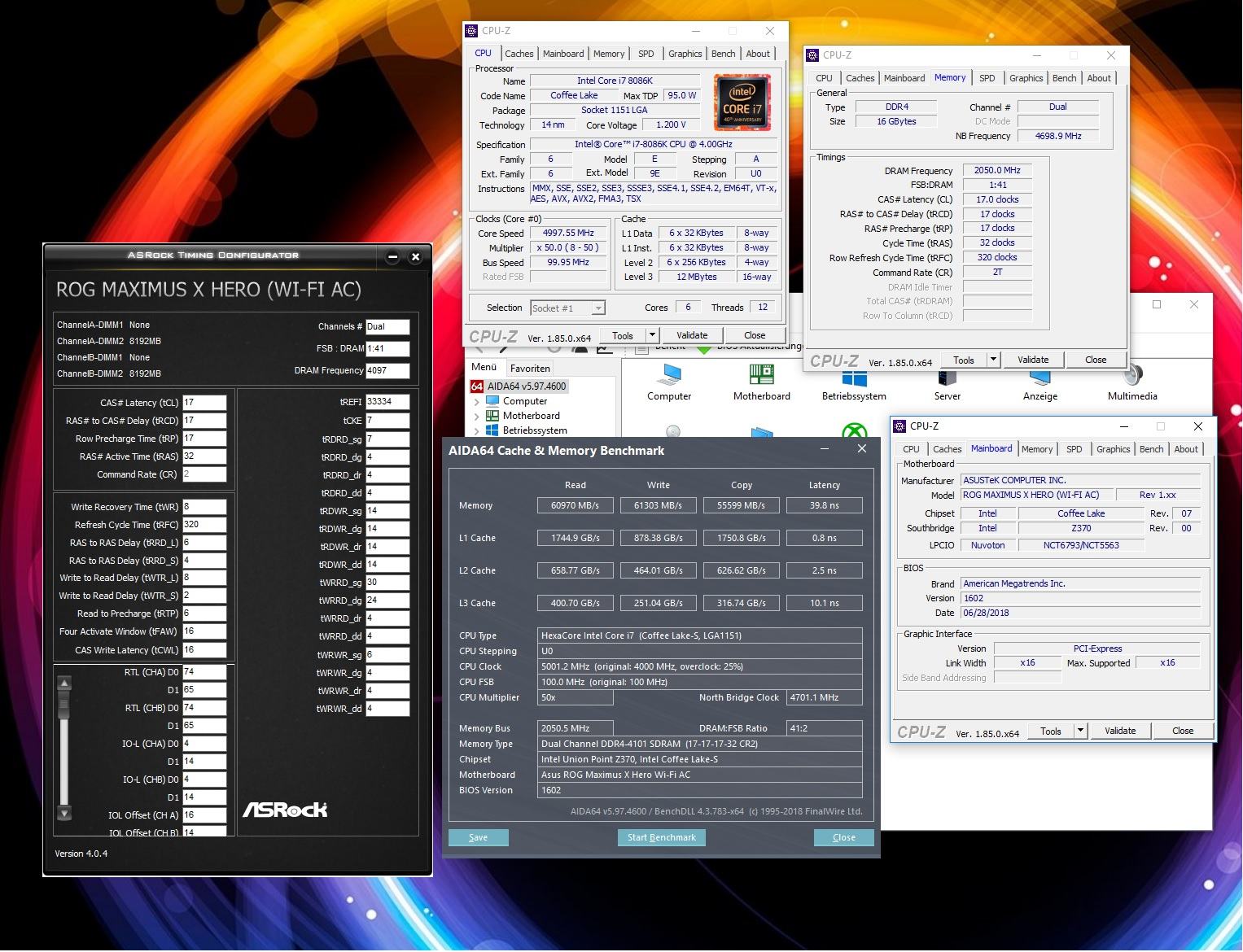Click Memory Read result 60970 MB/s
This screenshot has width=1243, height=952.
(575, 505)
